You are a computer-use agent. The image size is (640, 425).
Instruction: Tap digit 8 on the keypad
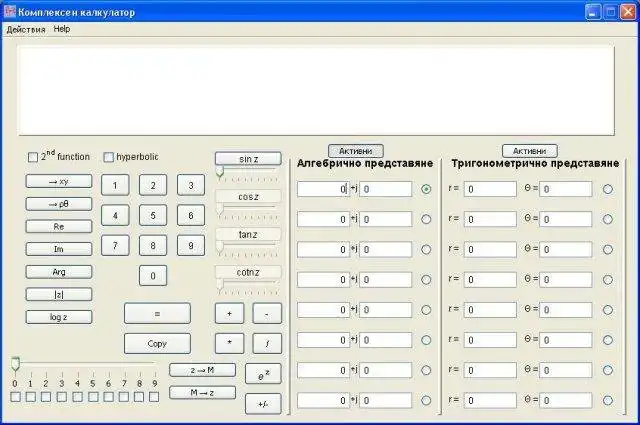tap(153, 246)
